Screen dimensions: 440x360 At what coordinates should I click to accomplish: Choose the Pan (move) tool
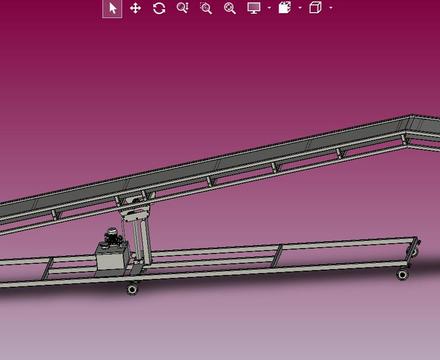click(x=135, y=8)
